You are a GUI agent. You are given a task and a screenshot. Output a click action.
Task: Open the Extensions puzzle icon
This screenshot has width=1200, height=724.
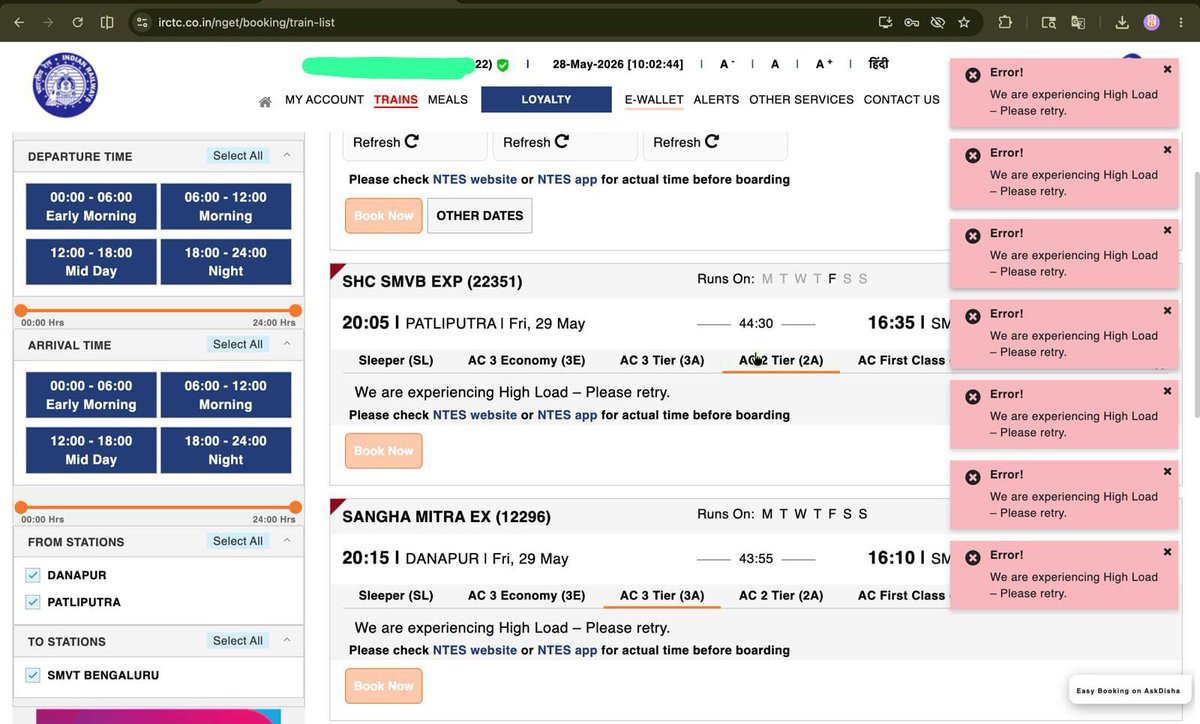point(1006,22)
